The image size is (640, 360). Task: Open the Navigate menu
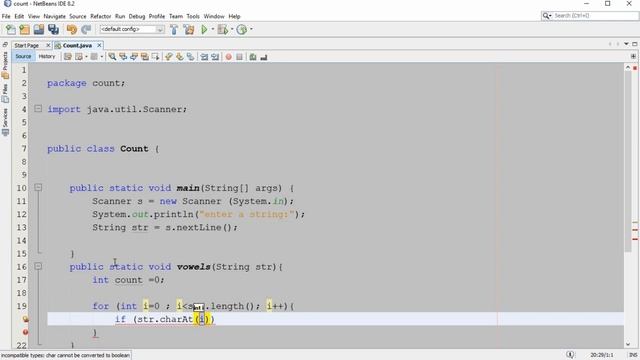click(54, 16)
